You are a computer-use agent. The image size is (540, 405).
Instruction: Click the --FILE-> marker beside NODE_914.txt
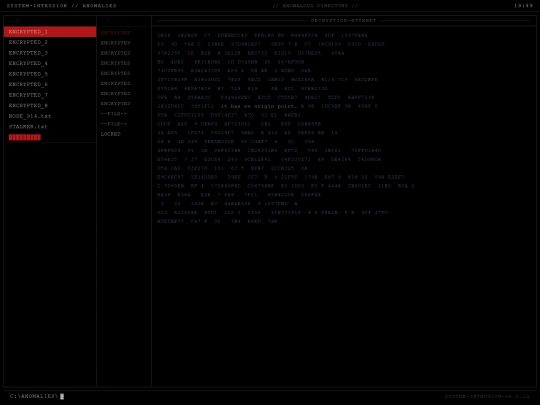click(x=114, y=114)
